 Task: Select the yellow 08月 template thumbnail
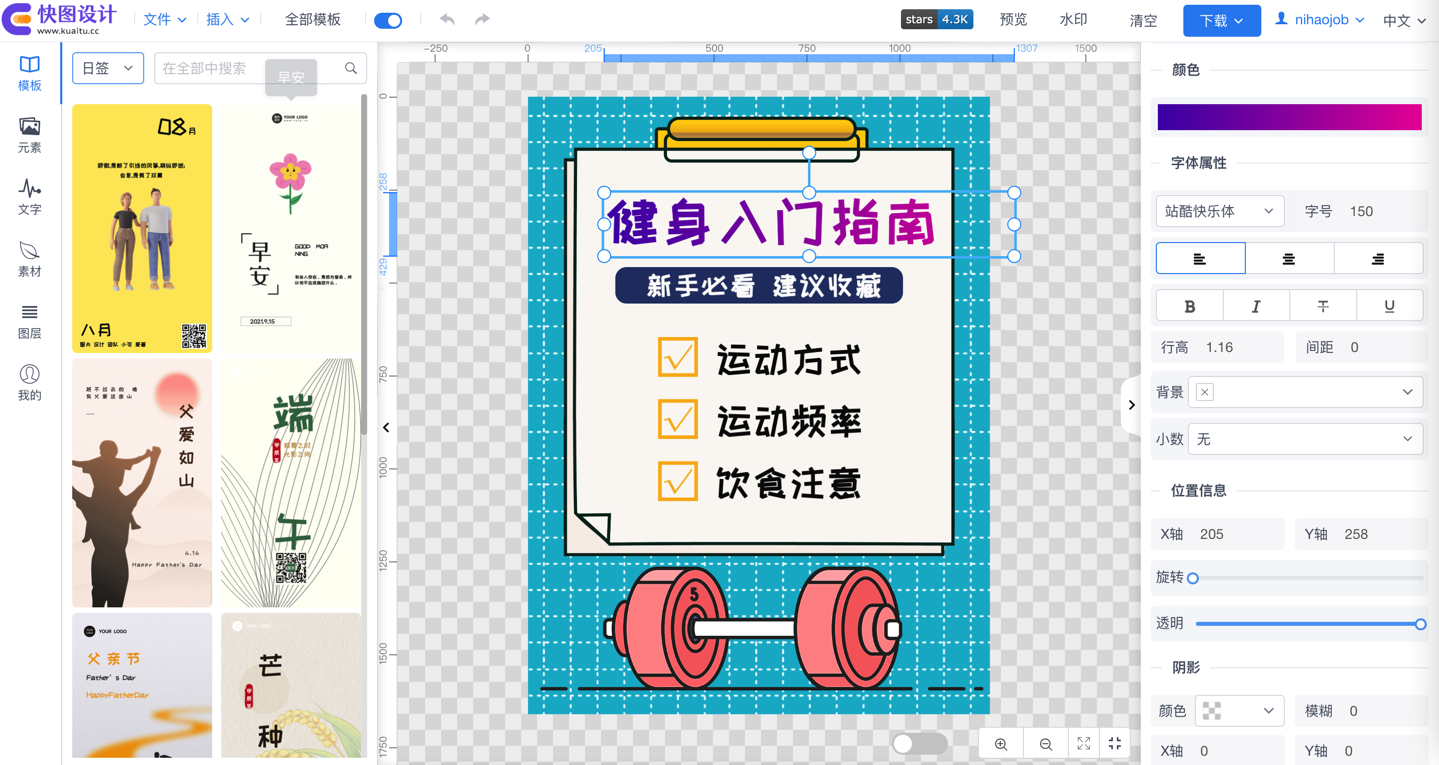(141, 228)
